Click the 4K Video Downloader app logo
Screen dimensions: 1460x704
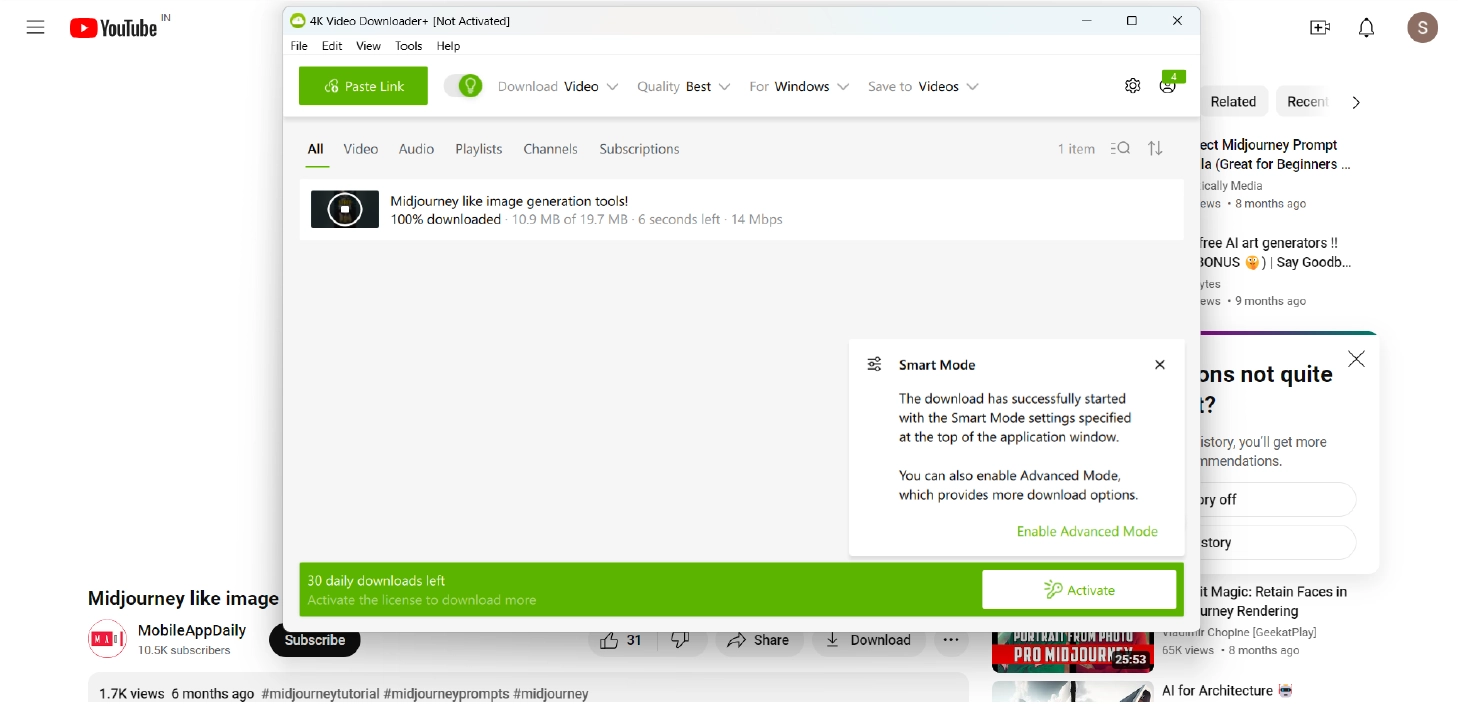pos(297,21)
